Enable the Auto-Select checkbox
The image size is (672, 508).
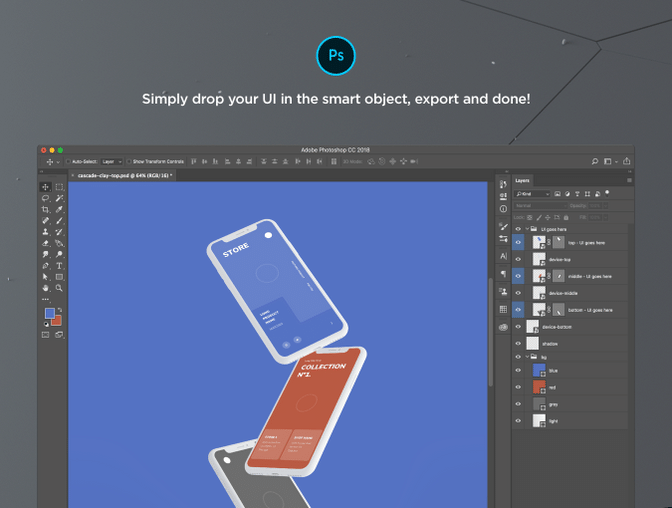coord(67,161)
